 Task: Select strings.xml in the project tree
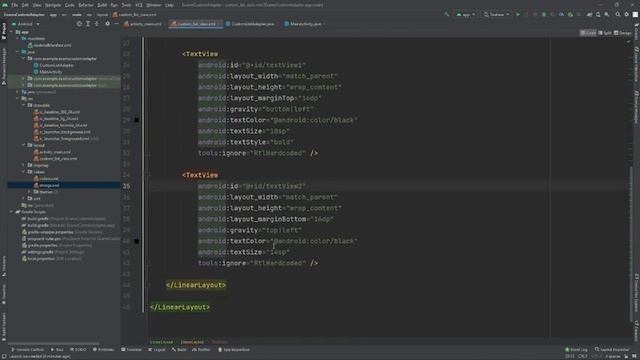point(49,185)
